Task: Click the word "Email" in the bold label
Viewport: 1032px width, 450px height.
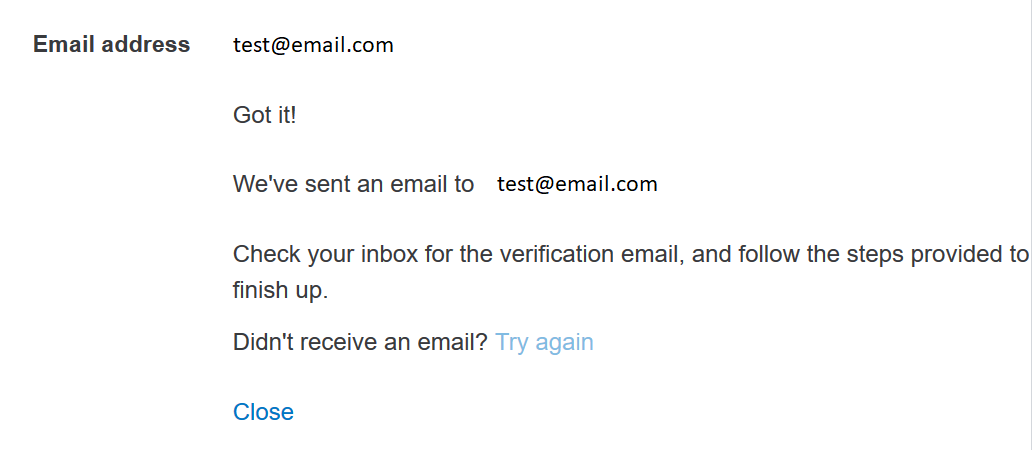Action: 65,45
